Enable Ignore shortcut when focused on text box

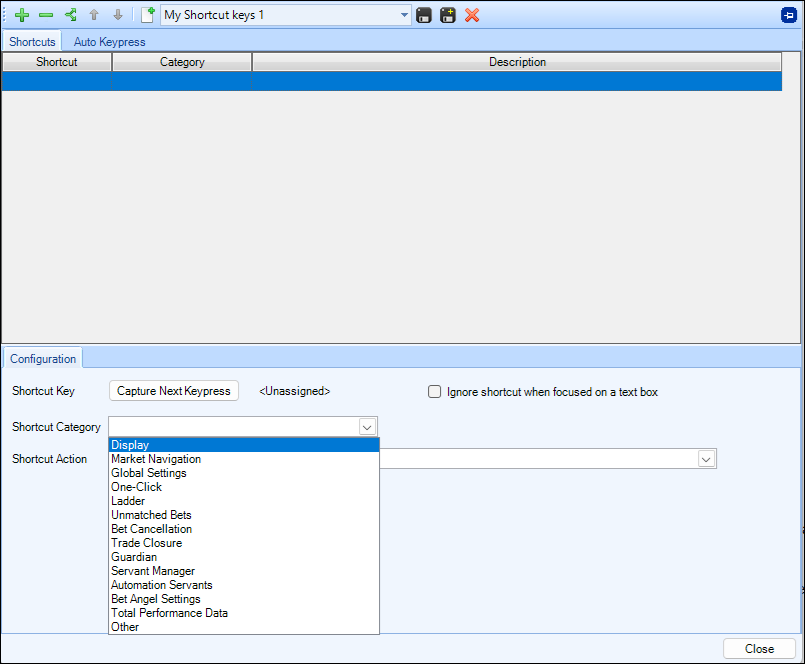pyautogui.click(x=434, y=392)
